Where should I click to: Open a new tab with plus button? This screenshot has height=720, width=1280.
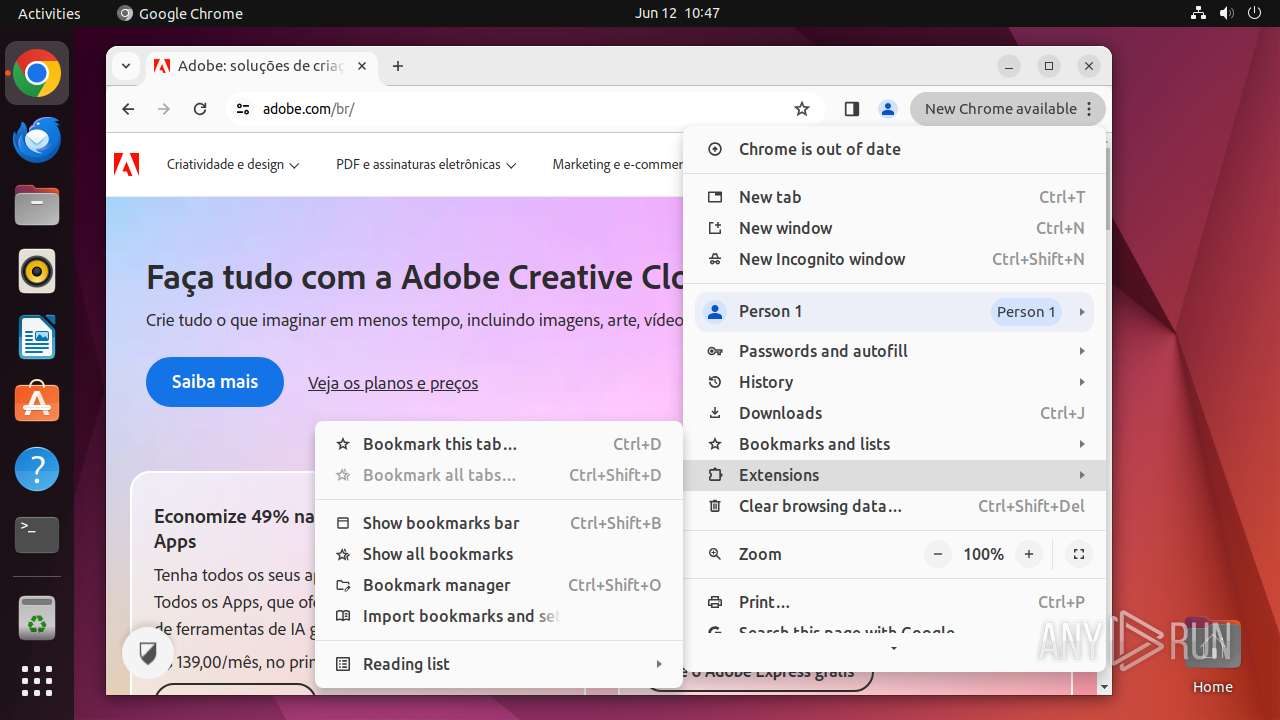tap(398, 66)
